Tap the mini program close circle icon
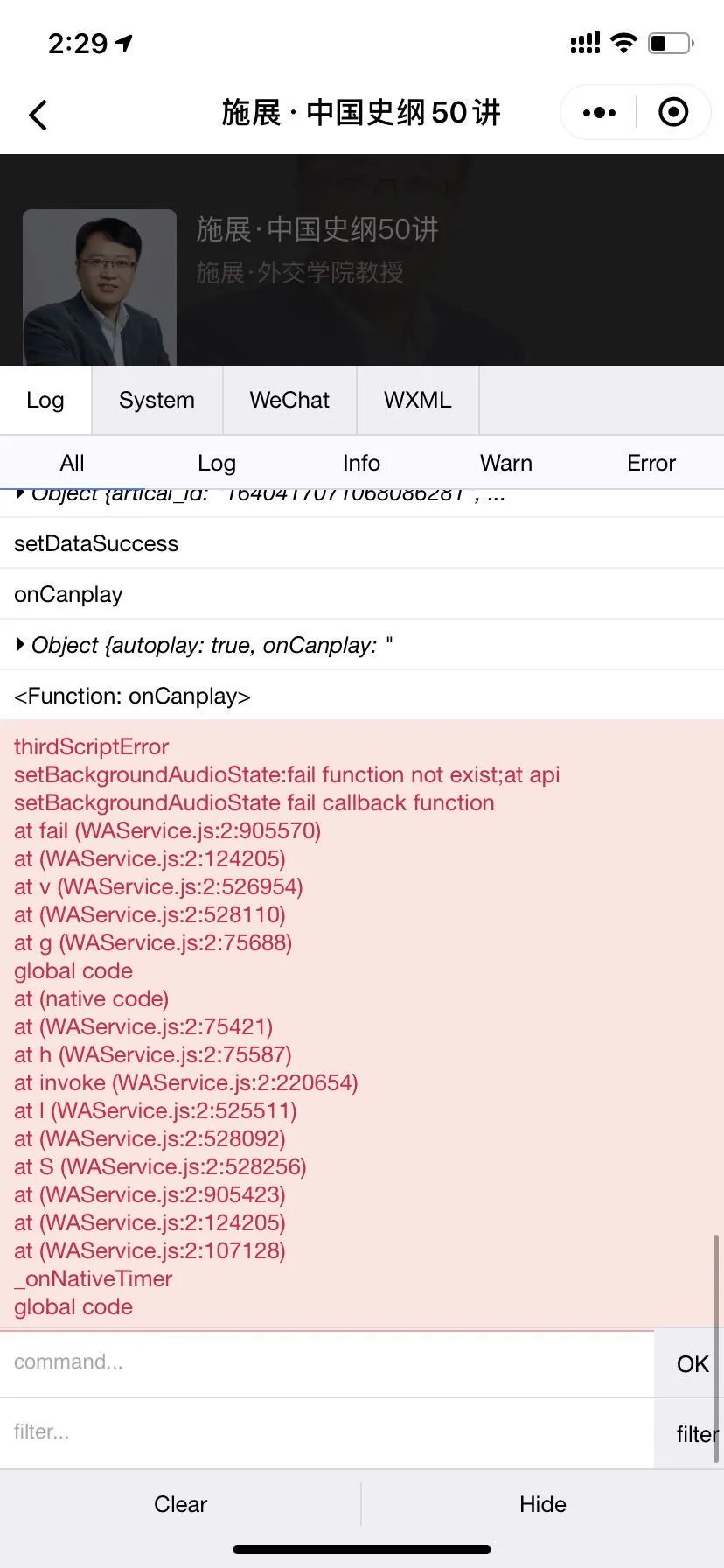The width and height of the screenshot is (724, 1568). coord(673,113)
